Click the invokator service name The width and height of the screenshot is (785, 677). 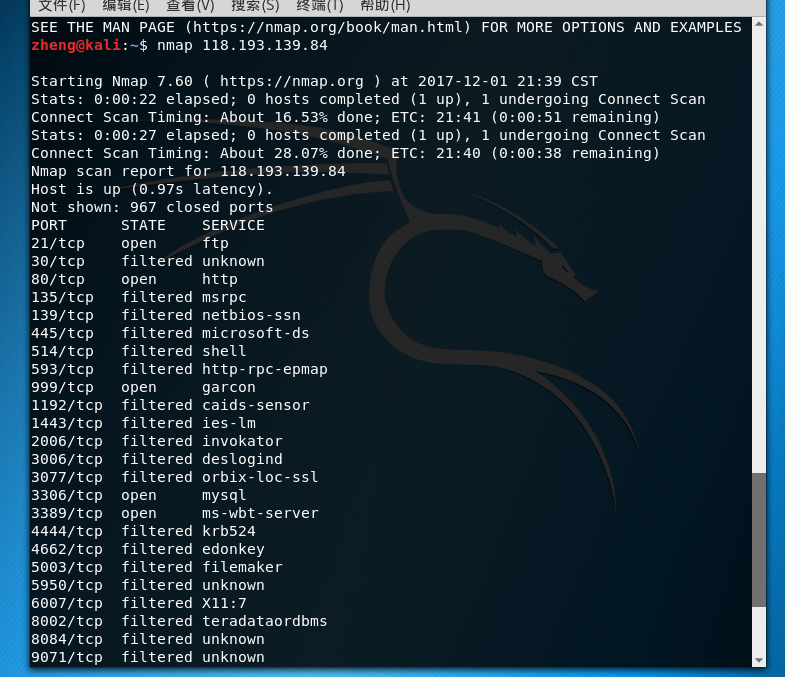[242, 442]
